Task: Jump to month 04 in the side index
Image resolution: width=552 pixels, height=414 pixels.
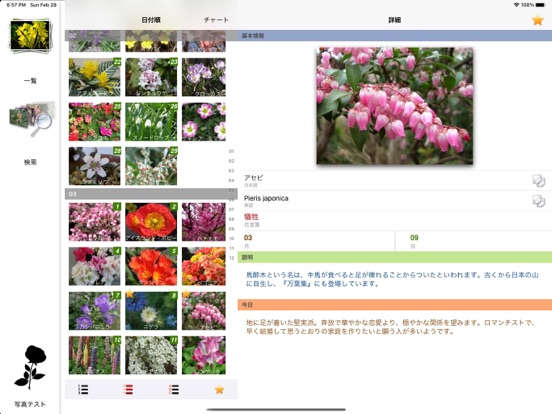Action: [231, 180]
